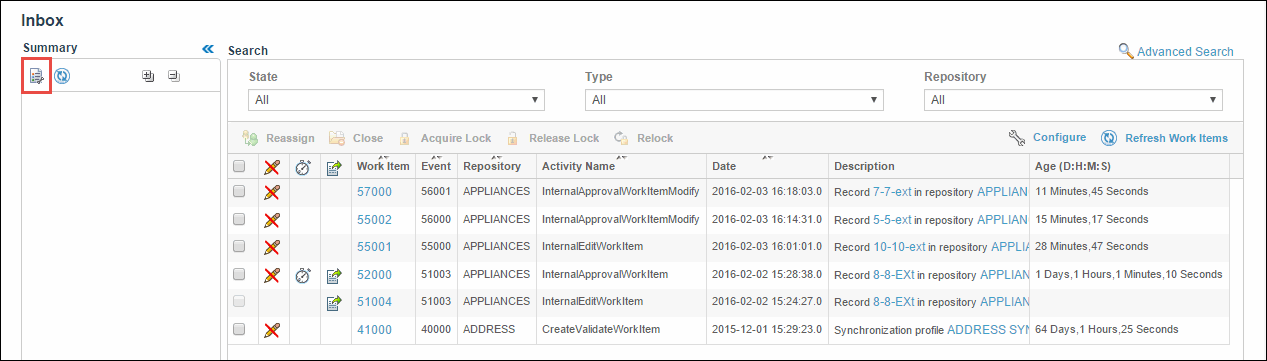Open the Advanced Search link
The width and height of the screenshot is (1267, 361).
pos(1185,51)
